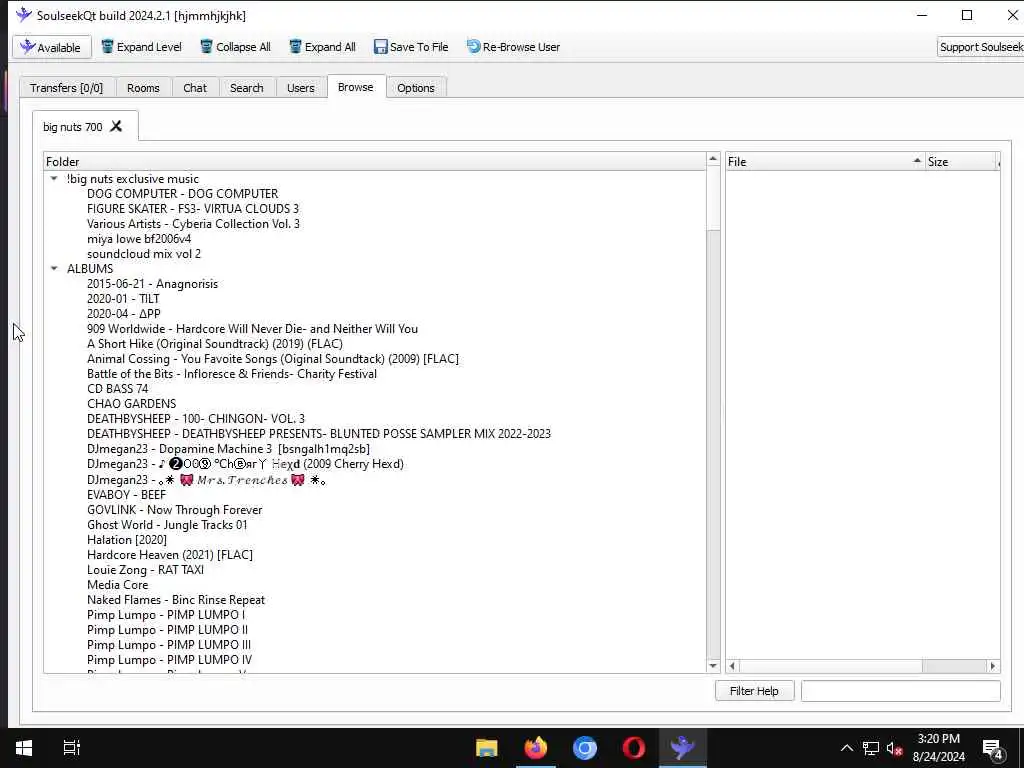Select DEATHBYSHEEP PRESENTS- BLUNTED POSSE SAMPLER MIX folder
Viewport: 1024px width, 768px height.
tap(319, 434)
